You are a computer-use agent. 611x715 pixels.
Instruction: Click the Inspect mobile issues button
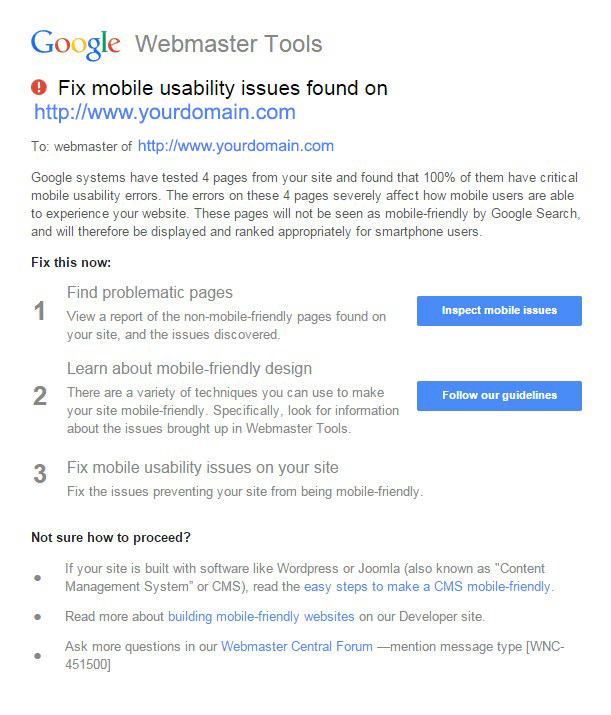click(499, 311)
